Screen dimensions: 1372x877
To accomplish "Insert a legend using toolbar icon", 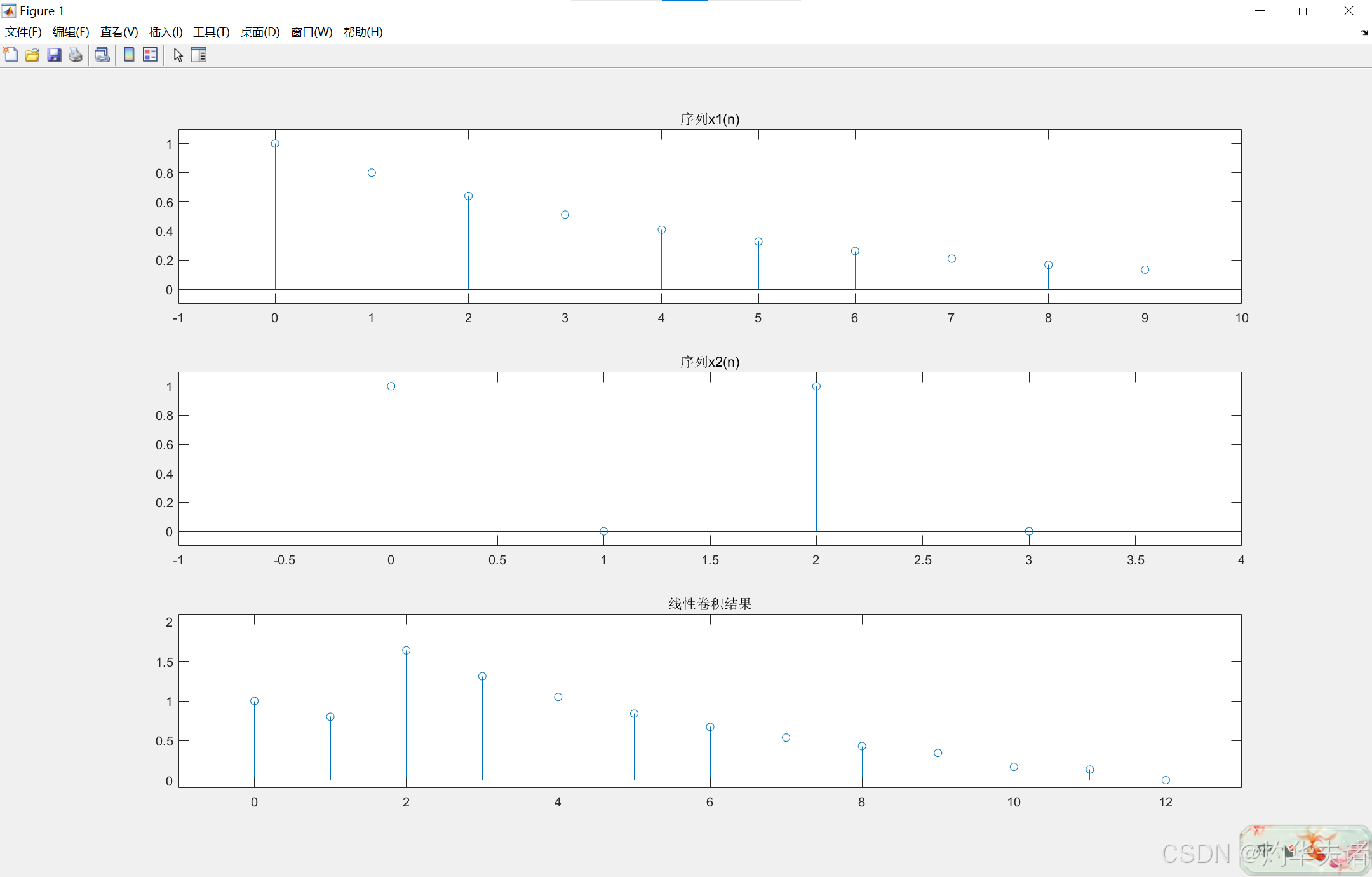I will [x=151, y=55].
